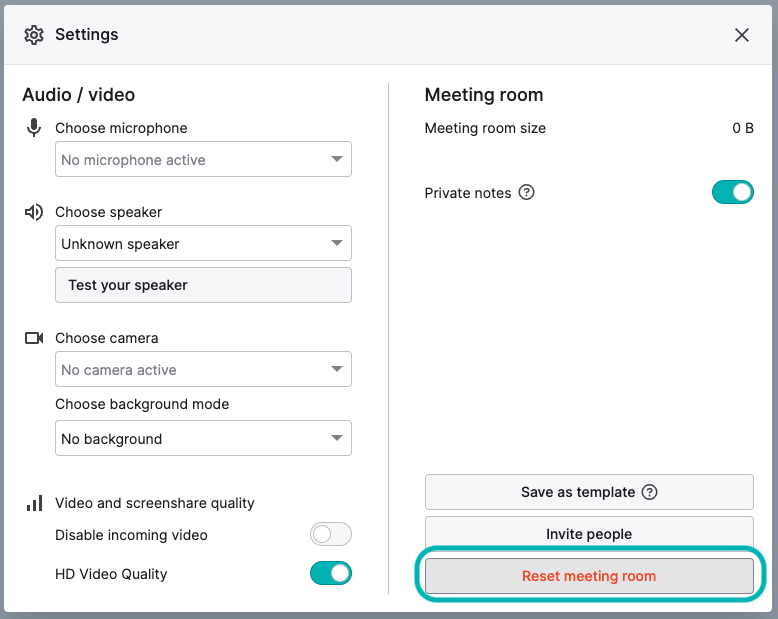Expand the No background mode dropdown
This screenshot has height=619, width=778.
click(x=203, y=438)
